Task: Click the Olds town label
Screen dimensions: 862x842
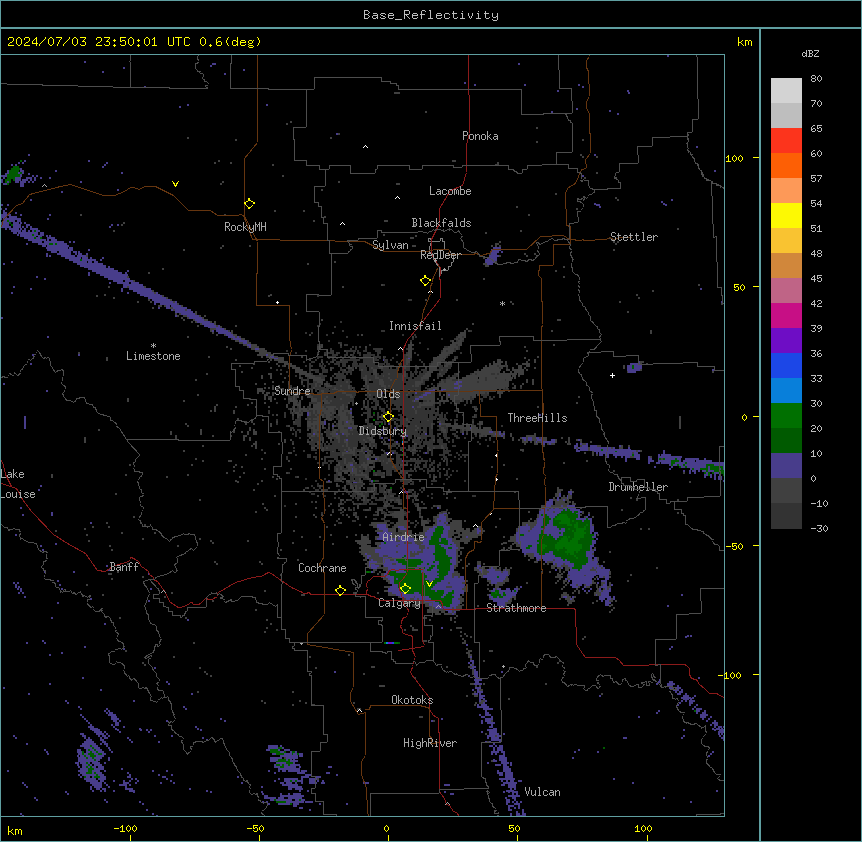Action: [388, 394]
